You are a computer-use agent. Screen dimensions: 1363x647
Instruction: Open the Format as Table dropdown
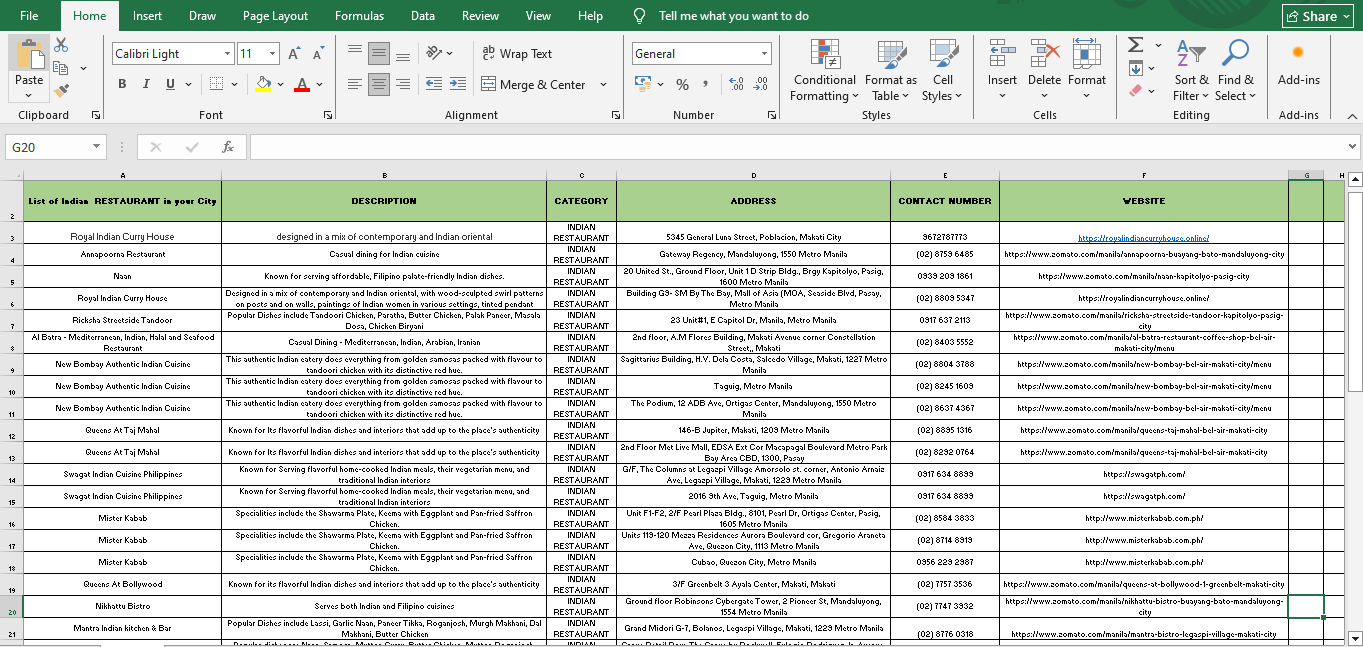890,70
